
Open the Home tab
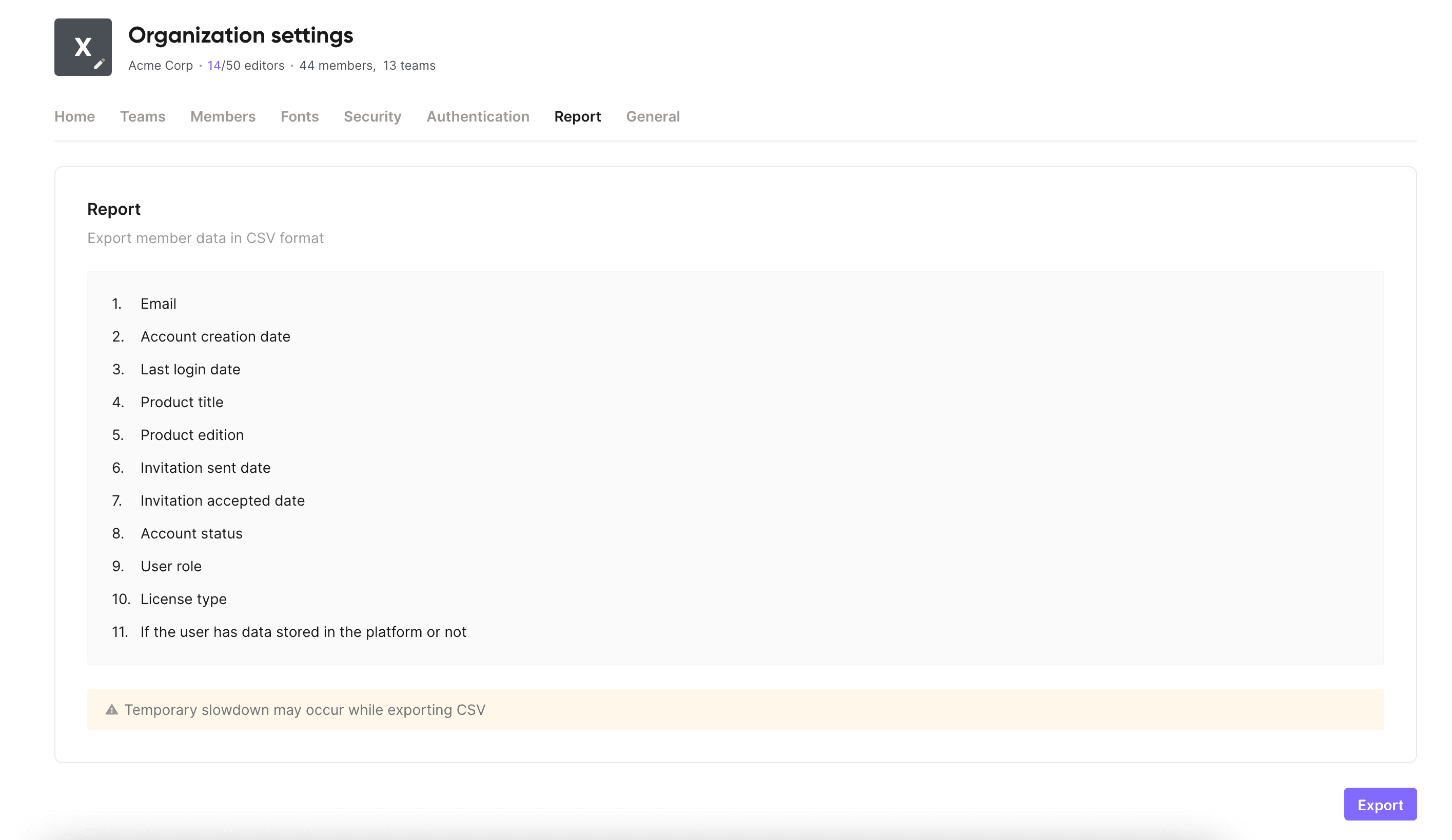click(74, 116)
